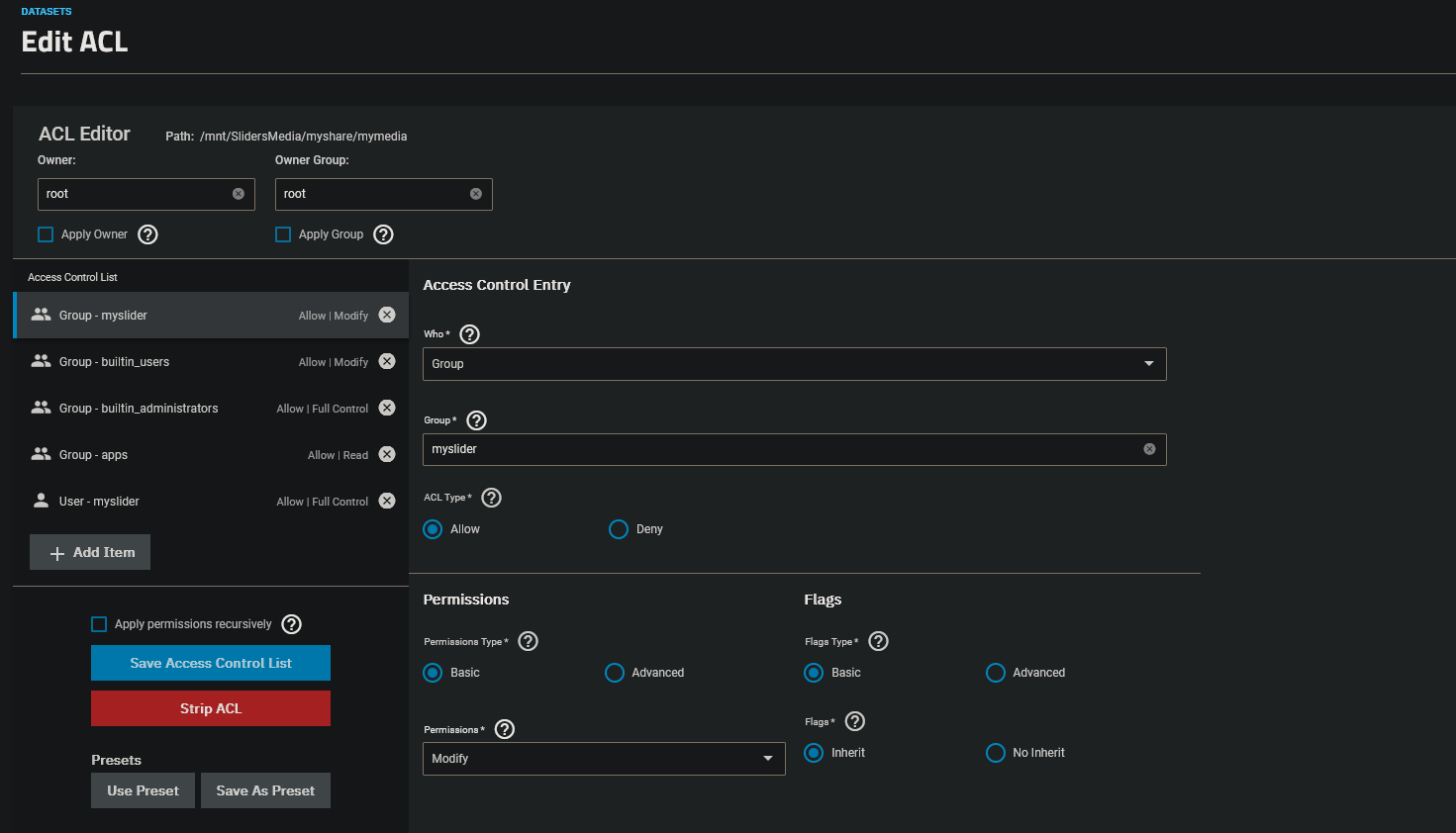Click Save As Preset

pyautogui.click(x=265, y=790)
